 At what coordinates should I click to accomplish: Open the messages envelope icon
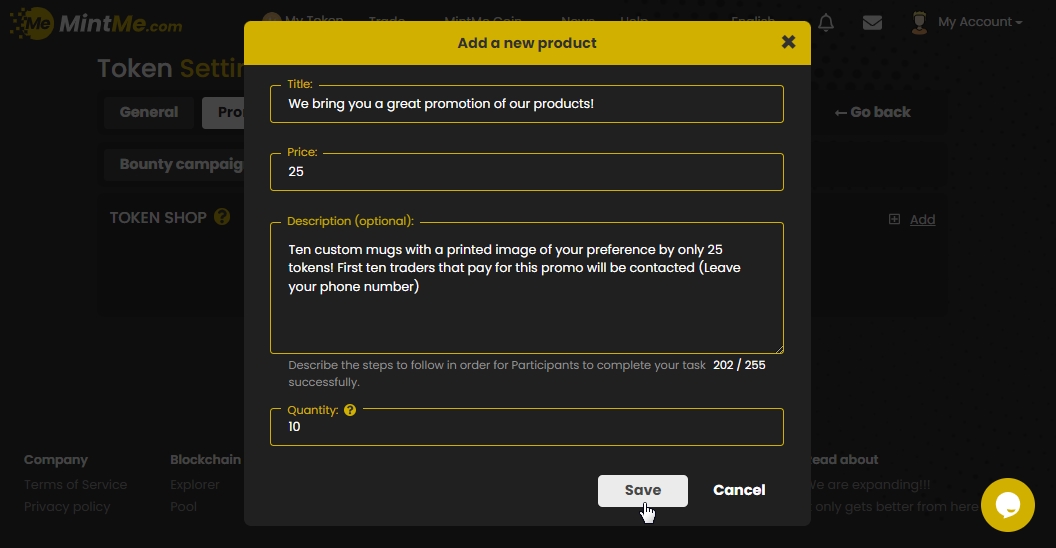click(x=872, y=22)
